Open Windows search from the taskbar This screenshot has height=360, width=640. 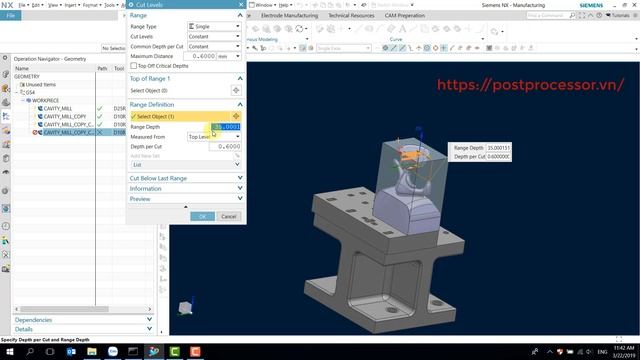pos(30,351)
